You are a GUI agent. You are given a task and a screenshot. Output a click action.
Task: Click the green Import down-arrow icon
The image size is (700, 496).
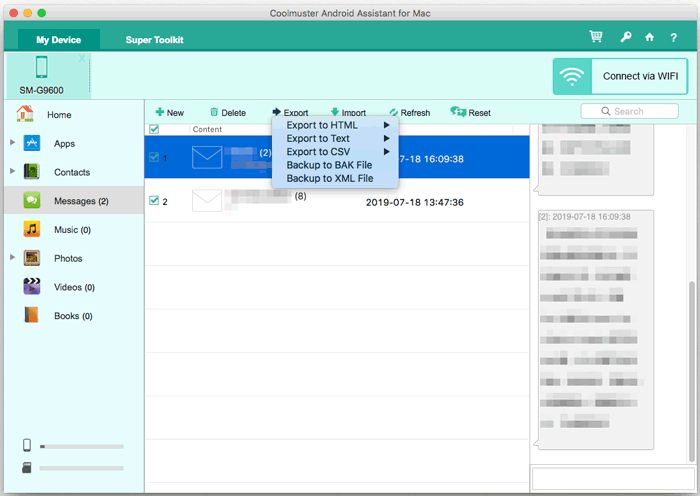(335, 112)
